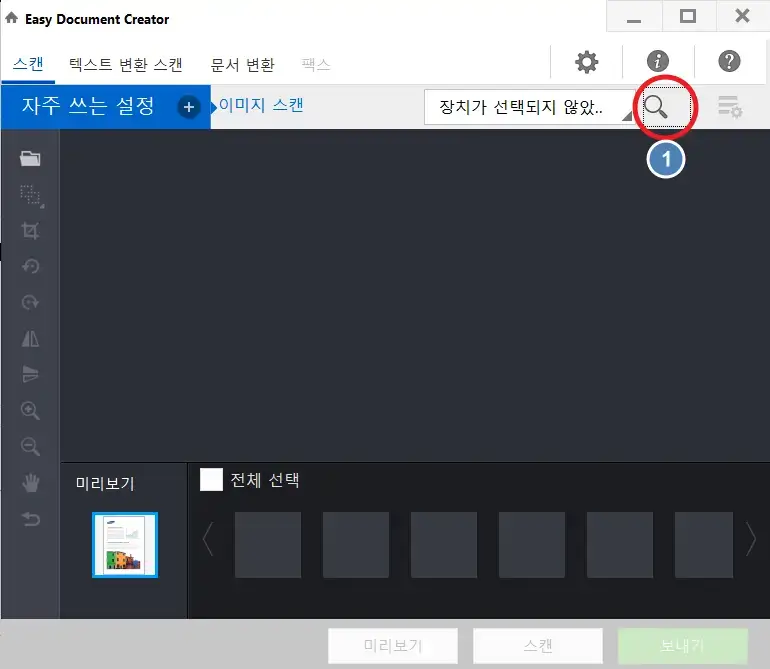The height and width of the screenshot is (669, 770).
Task: Open file with the folder icon
Action: pyautogui.click(x=30, y=159)
